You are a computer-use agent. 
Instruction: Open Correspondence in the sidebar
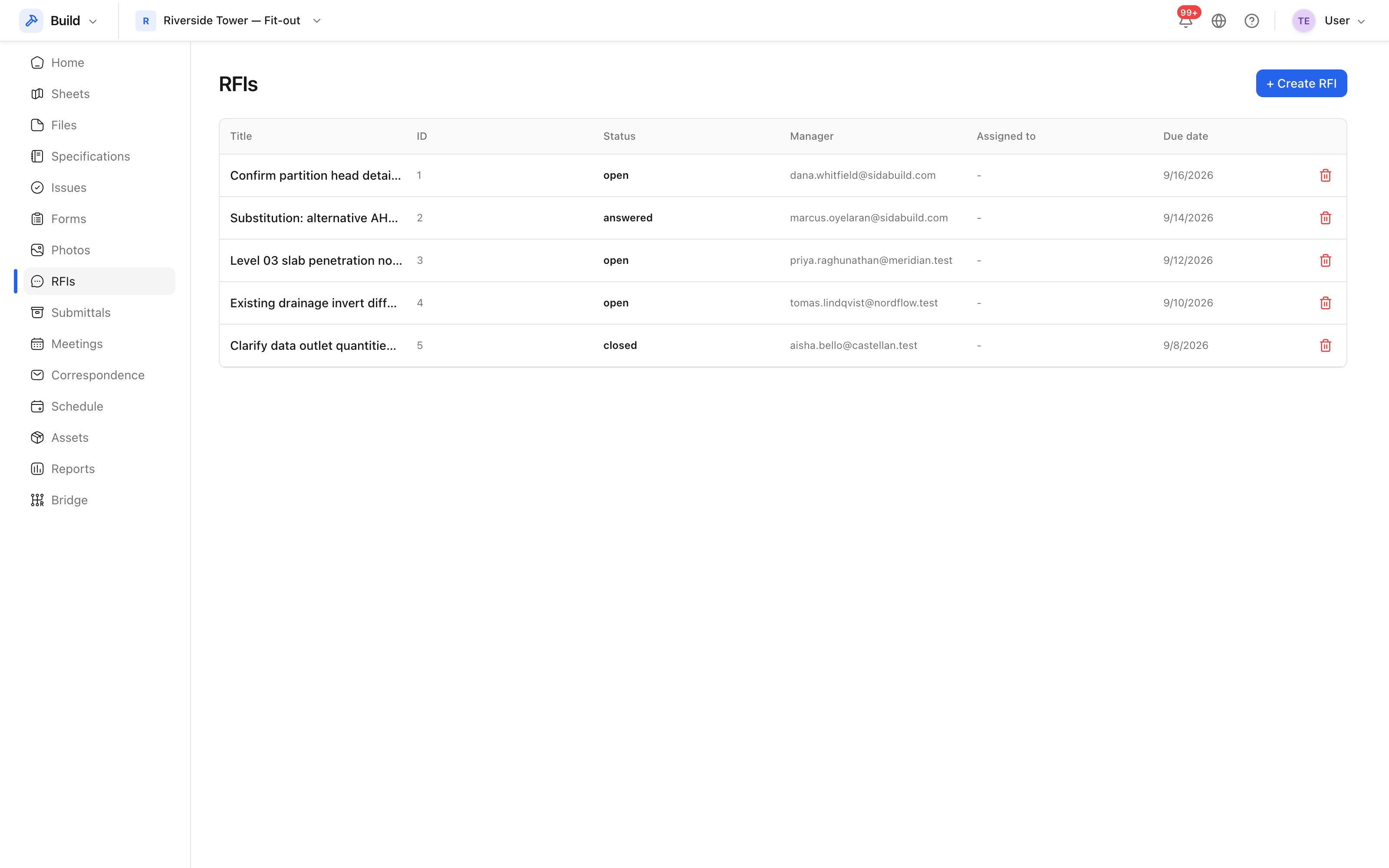pyautogui.click(x=99, y=375)
